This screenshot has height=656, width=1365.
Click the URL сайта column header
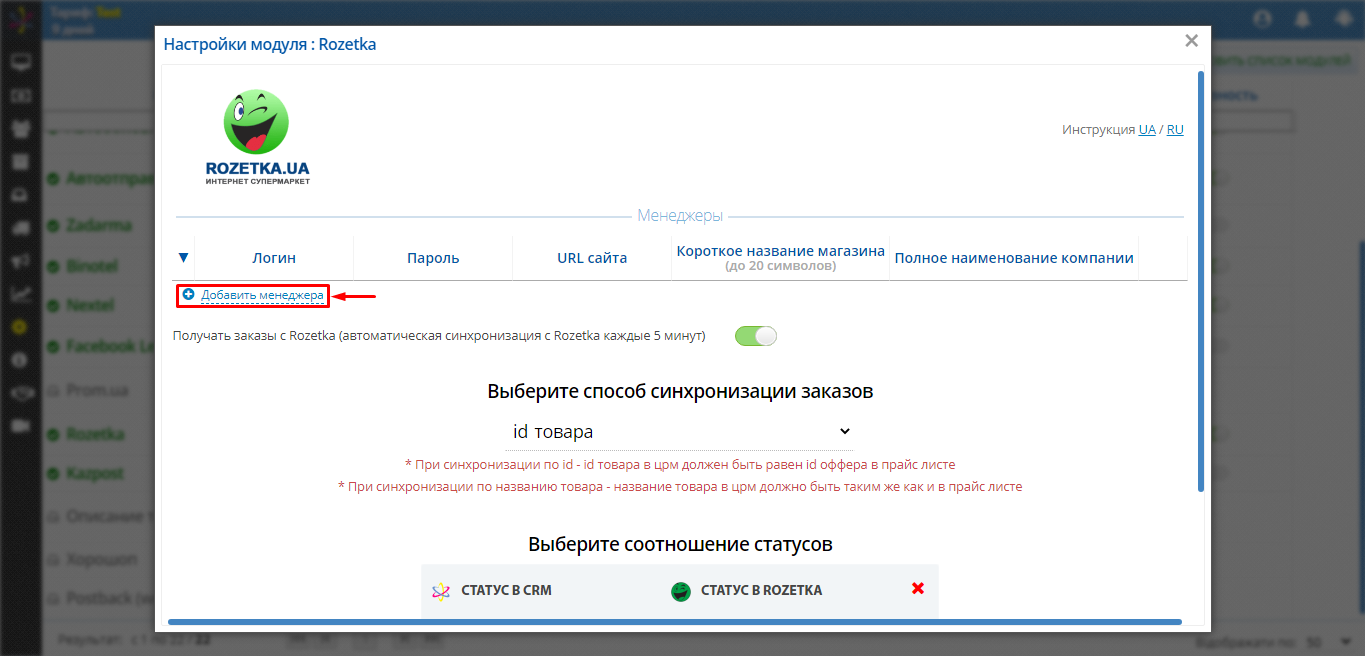tap(592, 258)
